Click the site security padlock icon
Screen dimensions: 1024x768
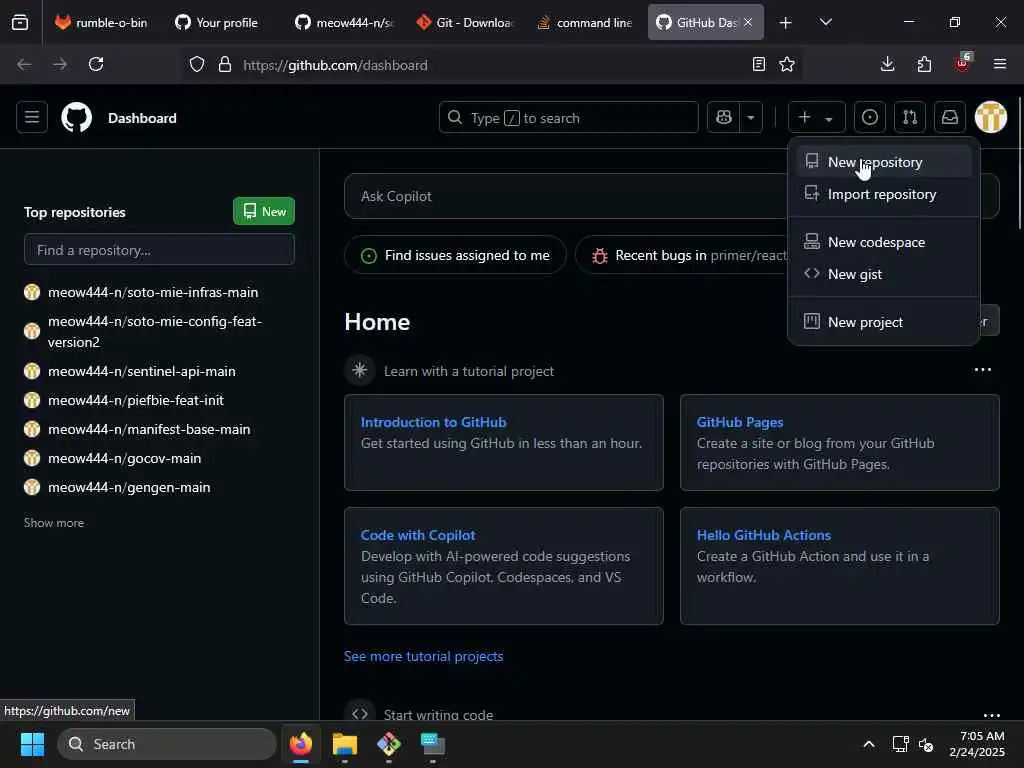(x=225, y=65)
